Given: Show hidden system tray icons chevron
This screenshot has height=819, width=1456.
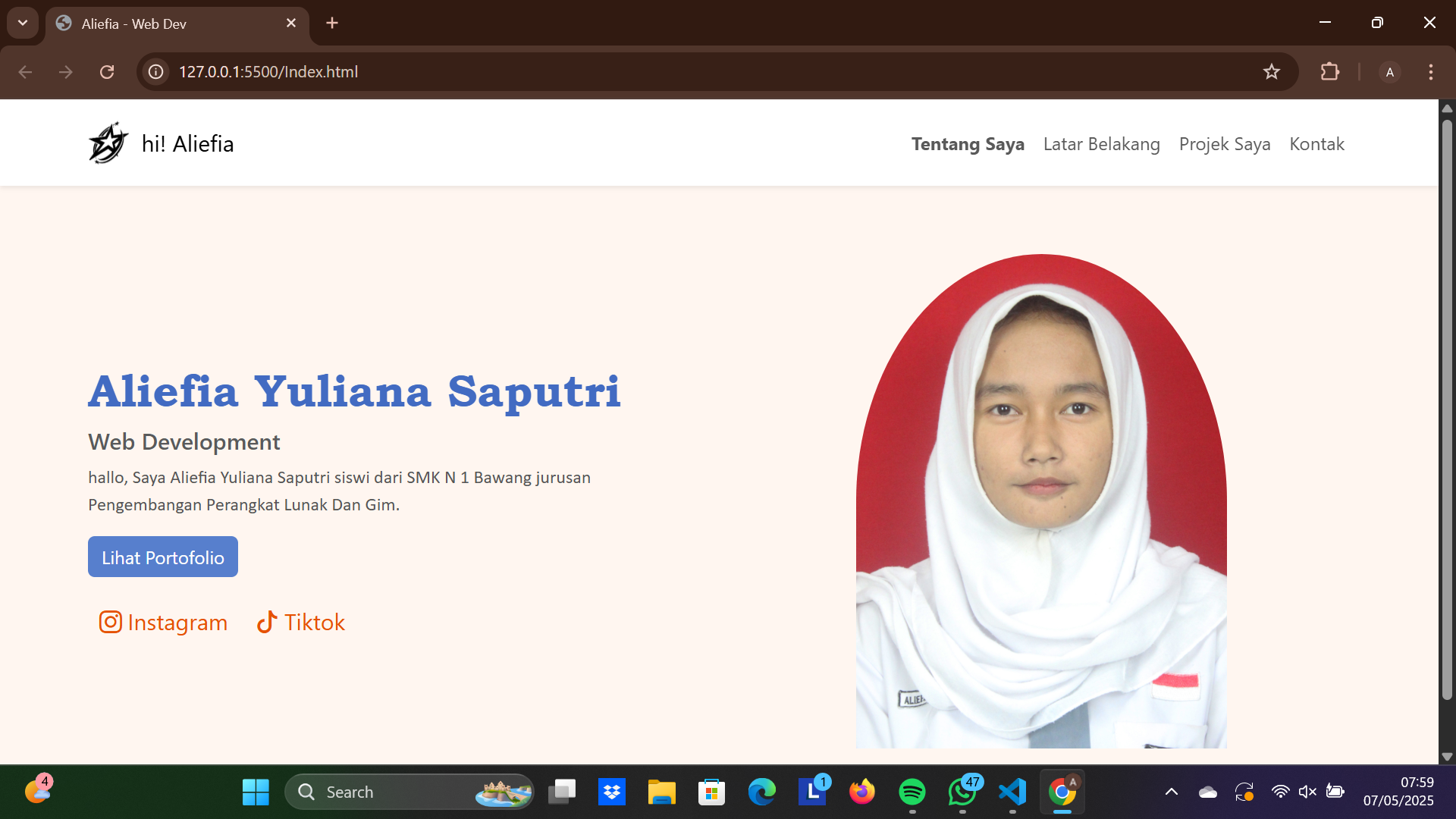Looking at the screenshot, I should pos(1172,792).
